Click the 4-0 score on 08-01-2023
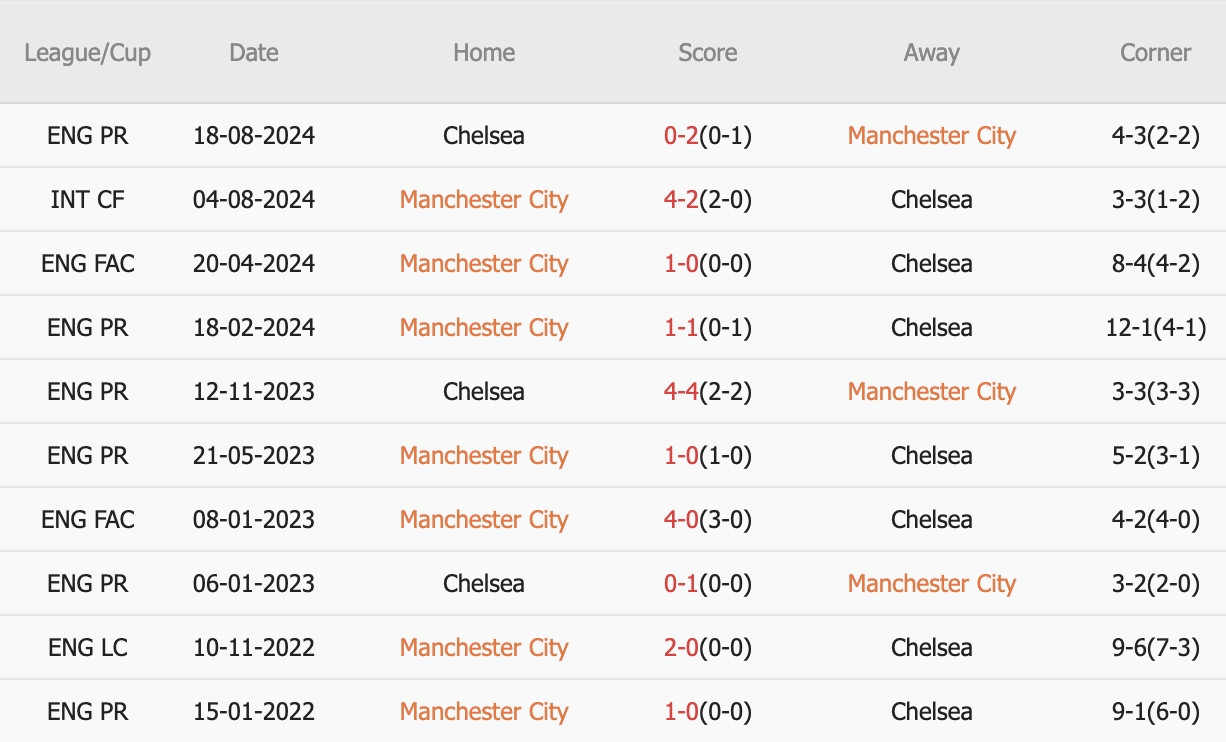Image resolution: width=1226 pixels, height=742 pixels. coord(681,519)
